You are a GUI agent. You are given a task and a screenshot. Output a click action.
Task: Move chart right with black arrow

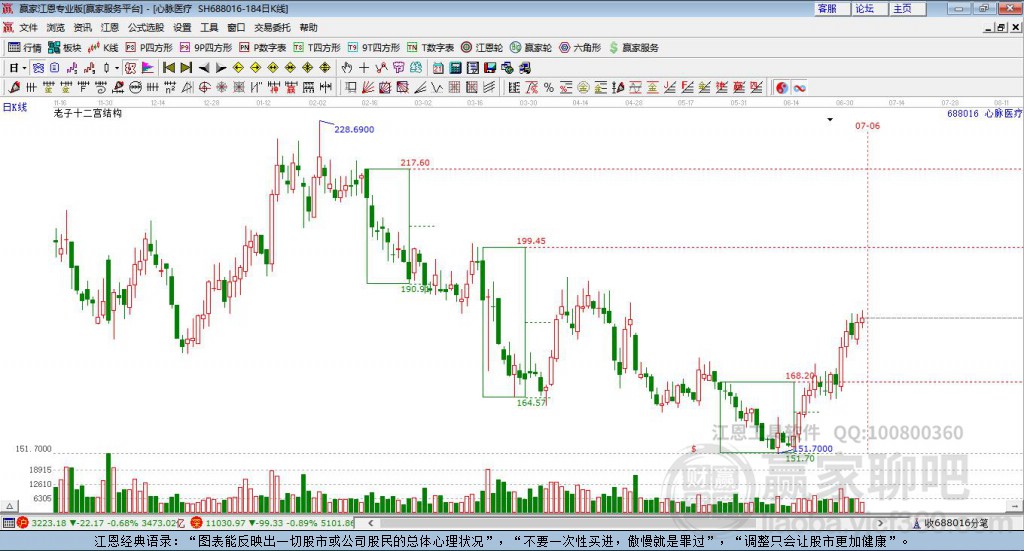[x=221, y=68]
